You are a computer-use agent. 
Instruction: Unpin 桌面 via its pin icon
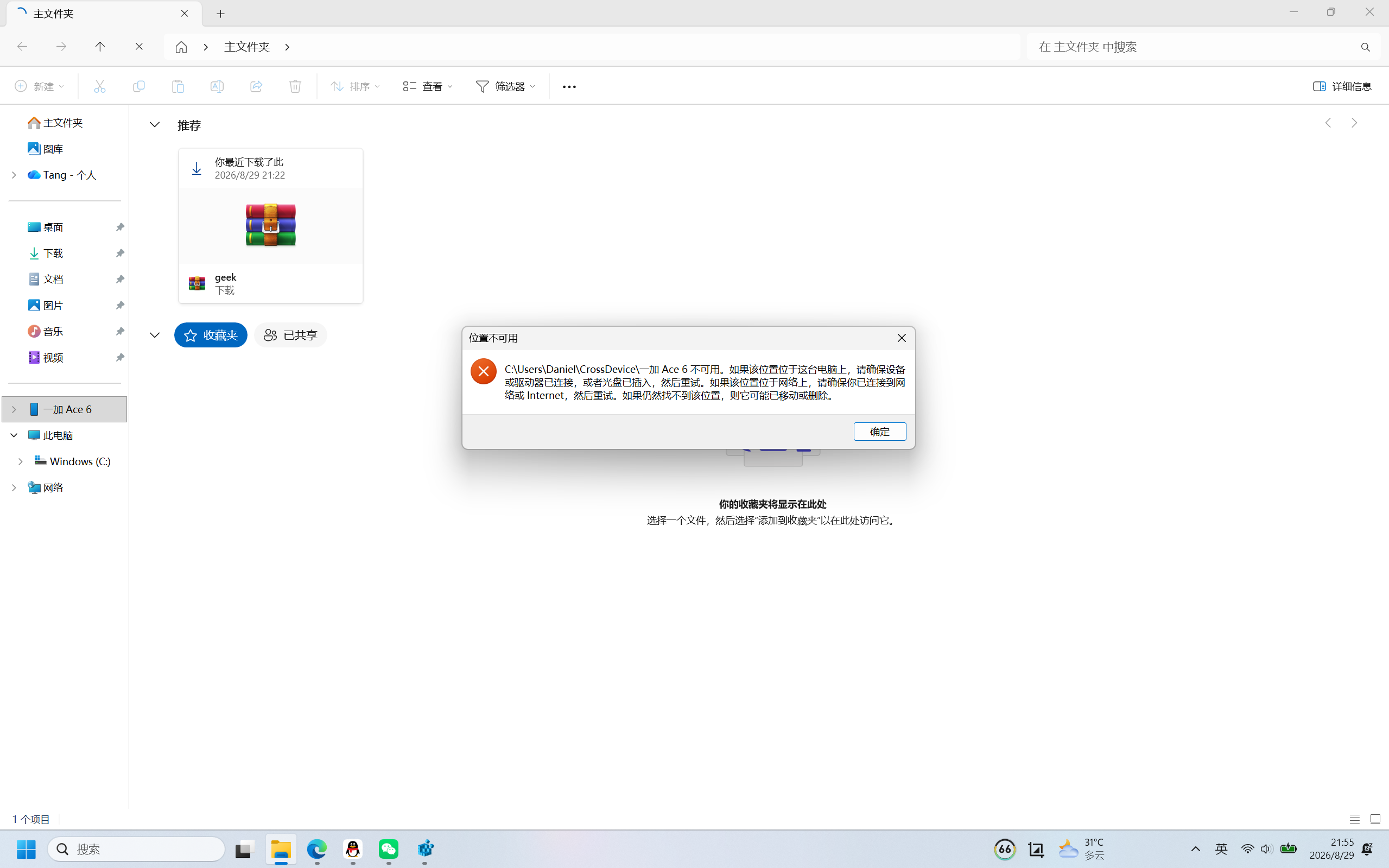(120, 227)
